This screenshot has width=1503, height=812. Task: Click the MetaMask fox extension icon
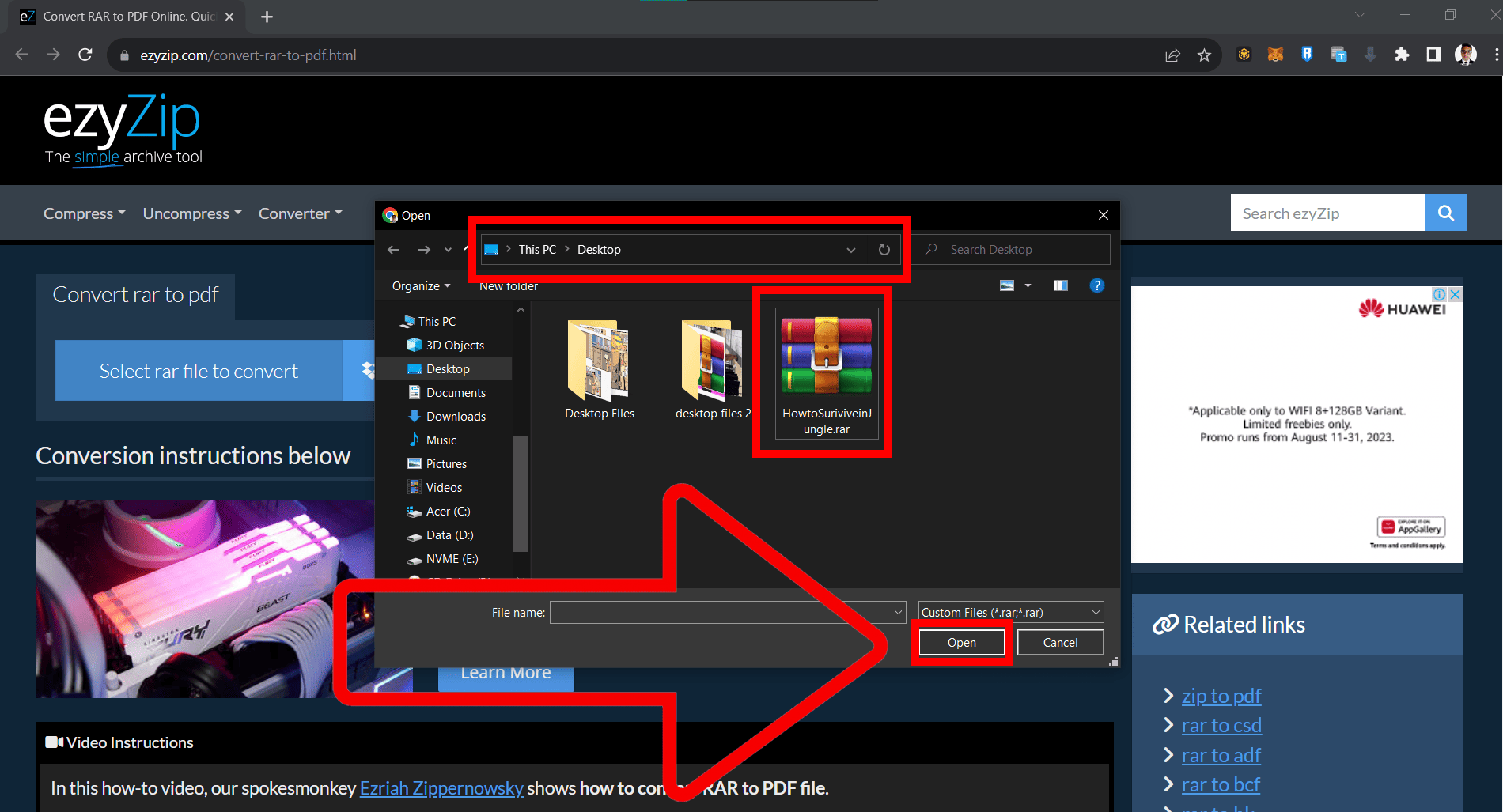[x=1275, y=55]
